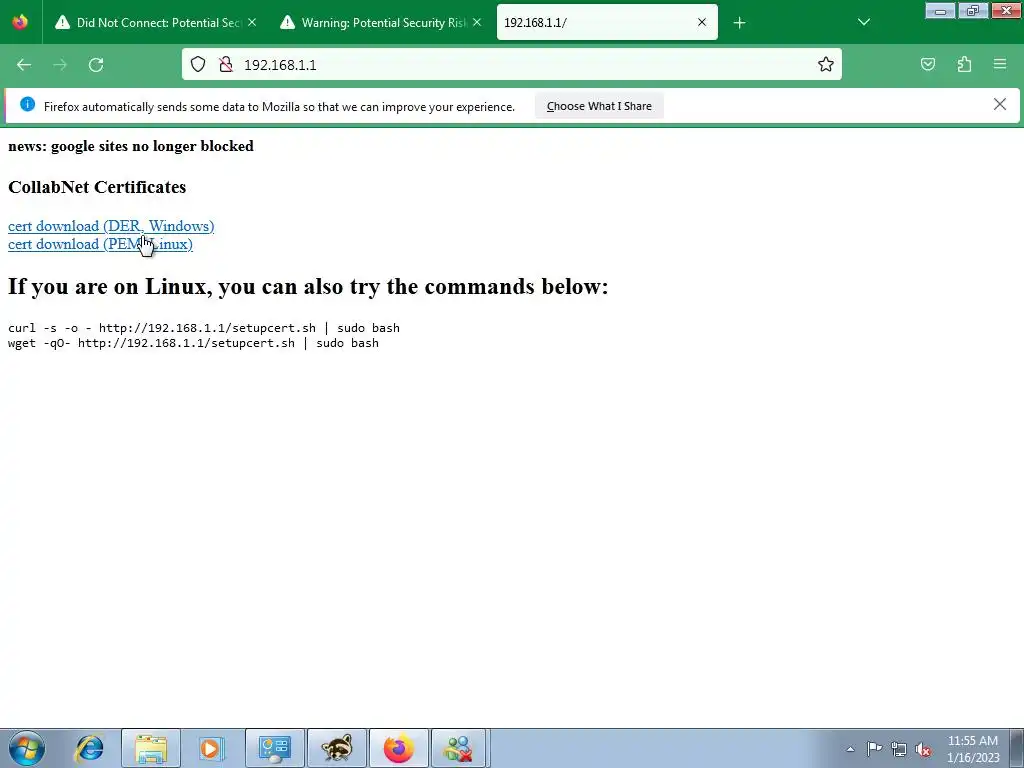Open the control panel taskbar icon
The height and width of the screenshot is (768, 1024).
tap(275, 748)
